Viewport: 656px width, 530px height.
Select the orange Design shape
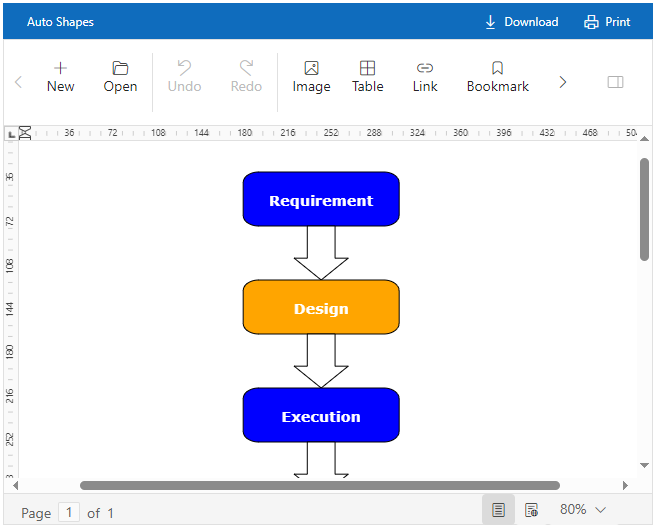click(321, 307)
